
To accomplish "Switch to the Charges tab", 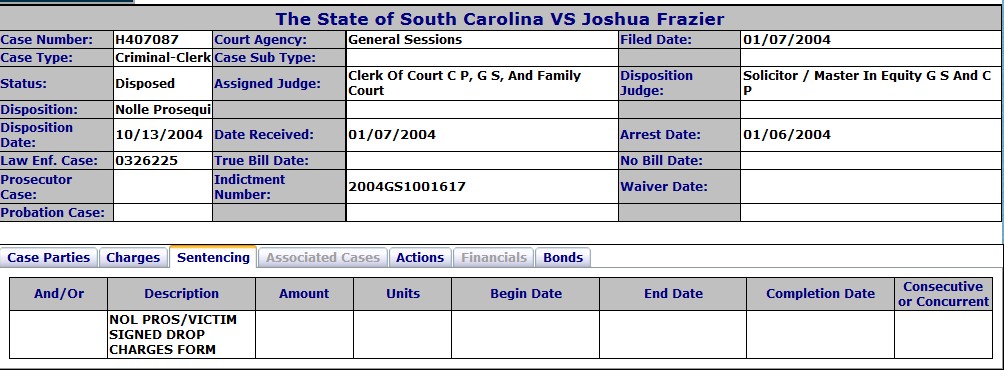I will tap(133, 257).
